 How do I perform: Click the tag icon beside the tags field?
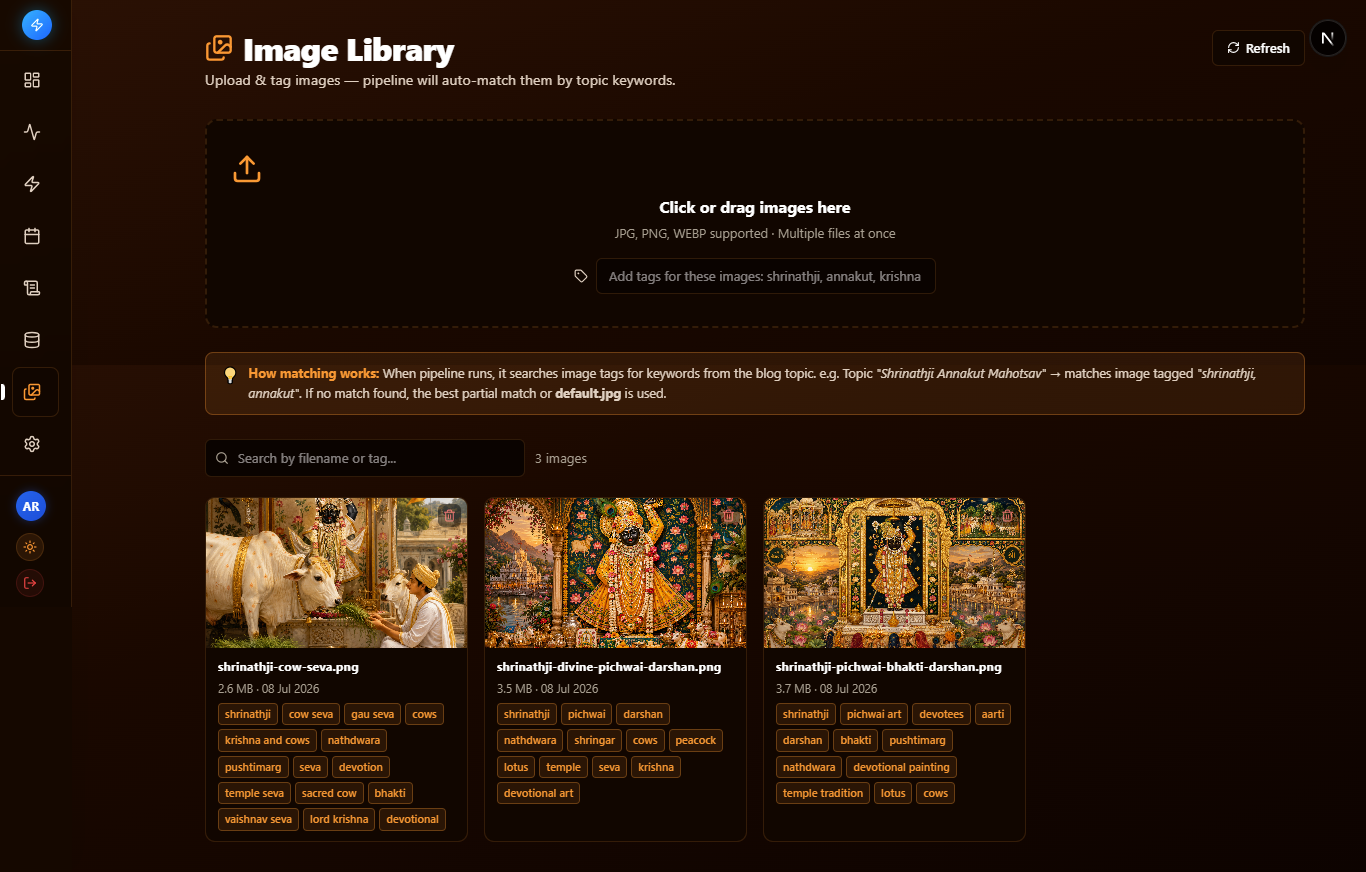pyautogui.click(x=581, y=276)
